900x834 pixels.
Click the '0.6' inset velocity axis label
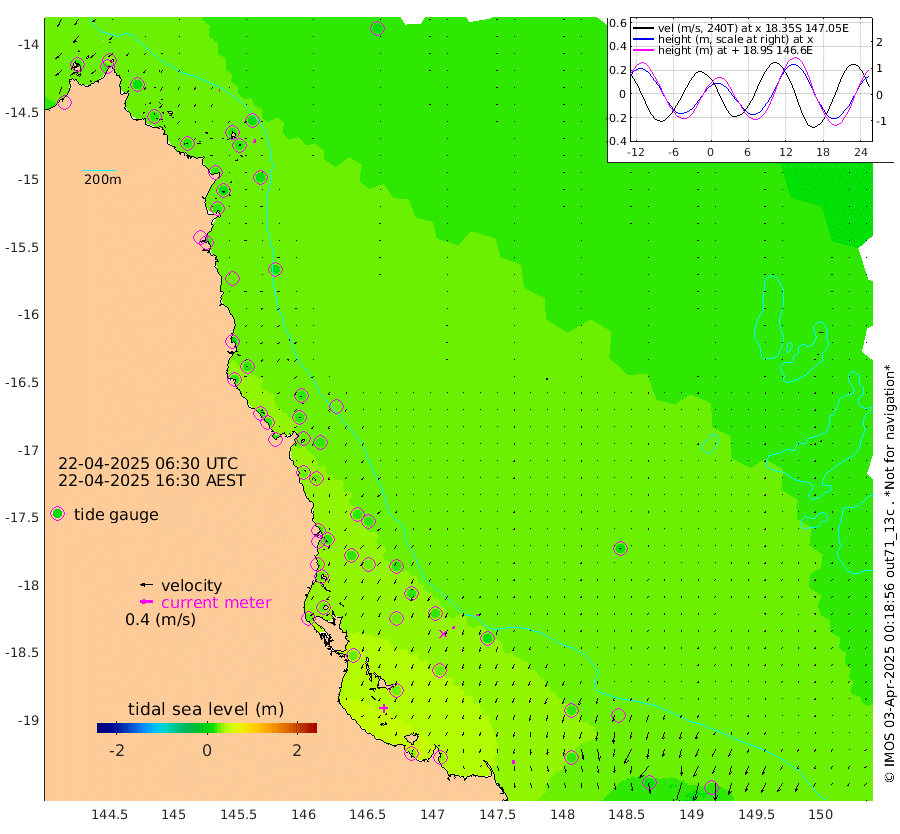pos(618,23)
